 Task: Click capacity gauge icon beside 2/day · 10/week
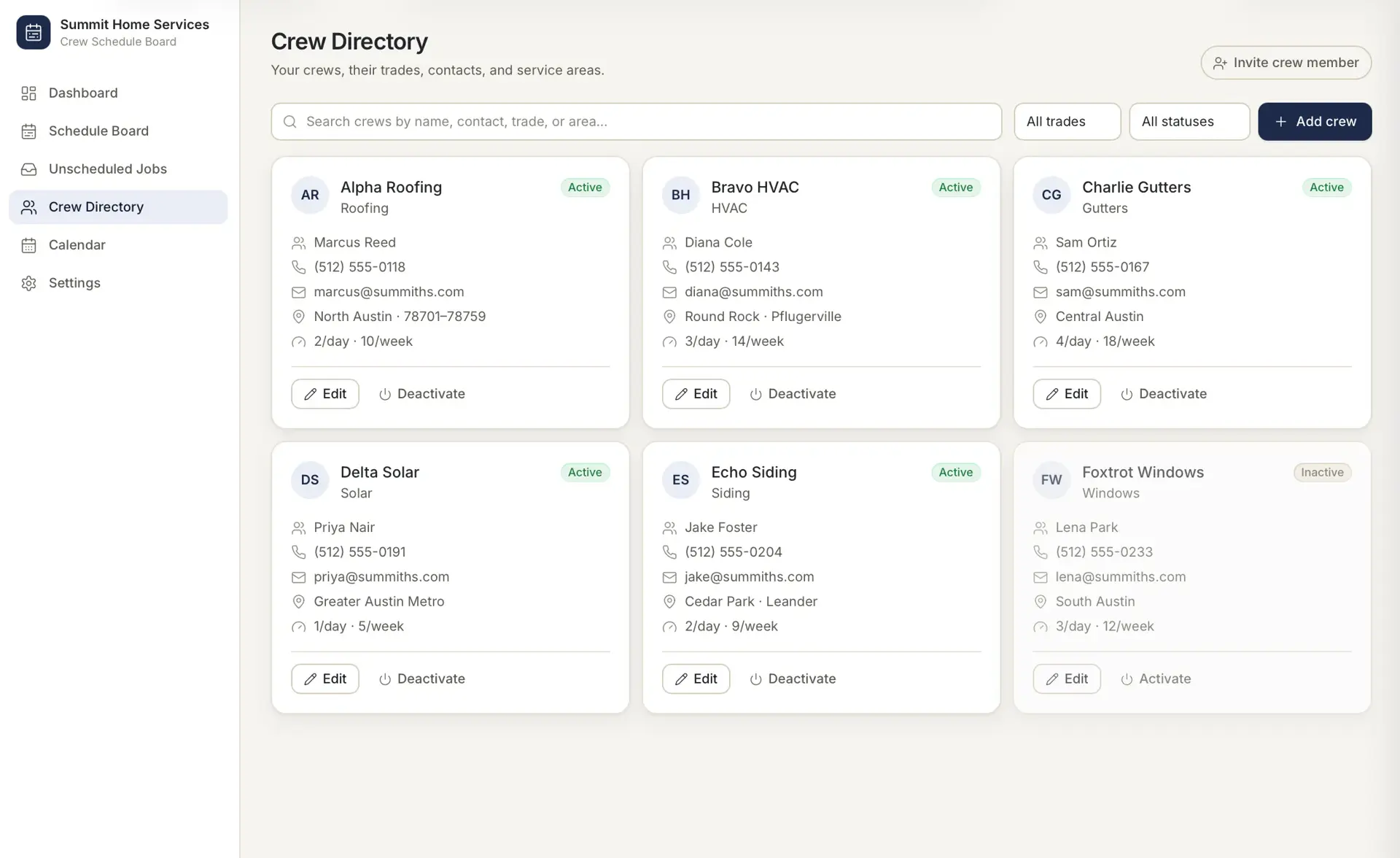pos(298,341)
